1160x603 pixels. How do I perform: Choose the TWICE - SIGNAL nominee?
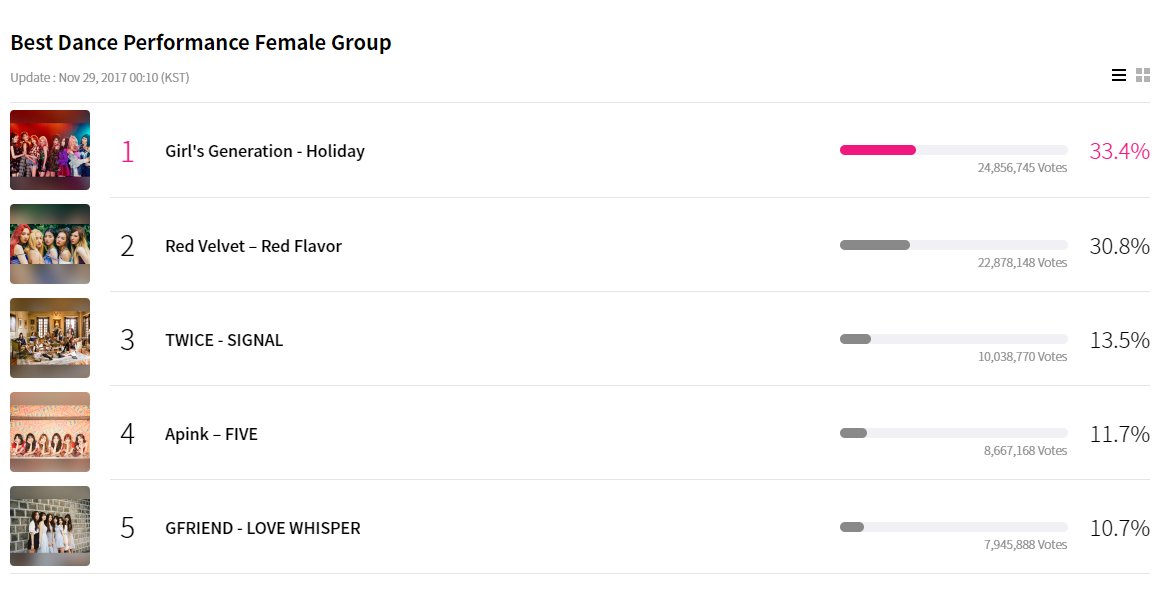(x=224, y=340)
